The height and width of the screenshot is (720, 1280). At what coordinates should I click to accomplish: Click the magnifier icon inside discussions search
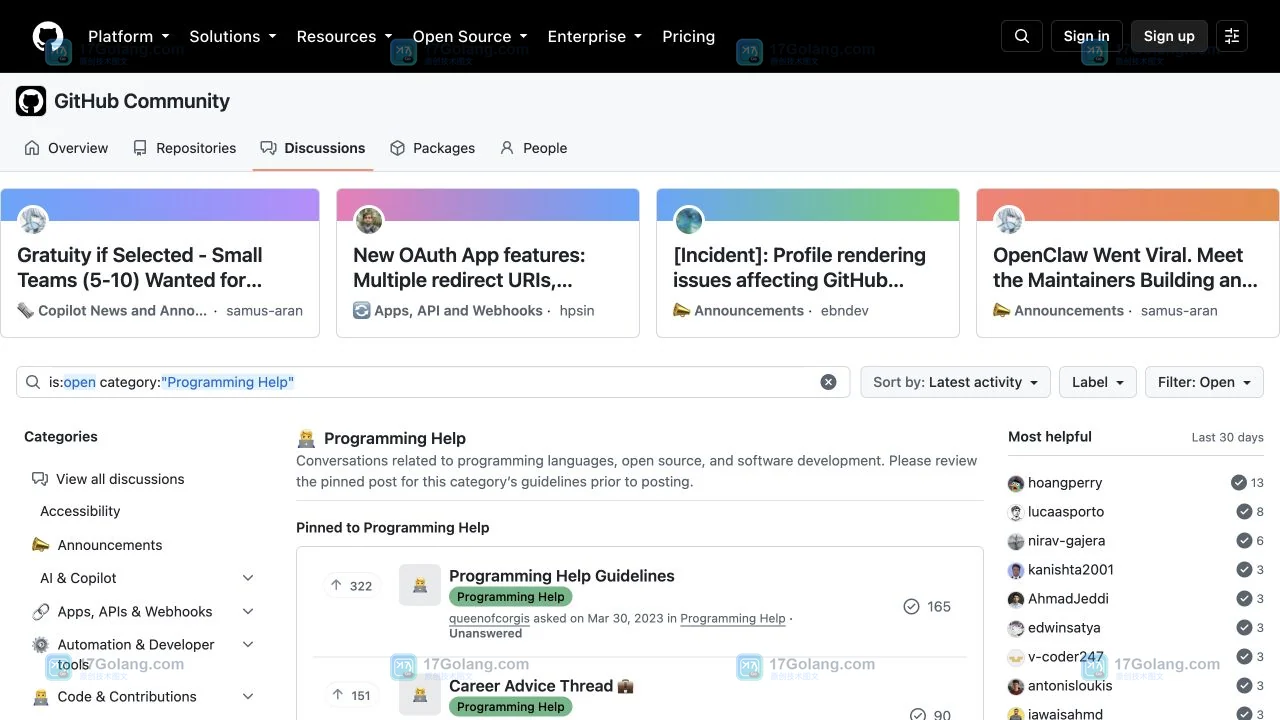[34, 382]
